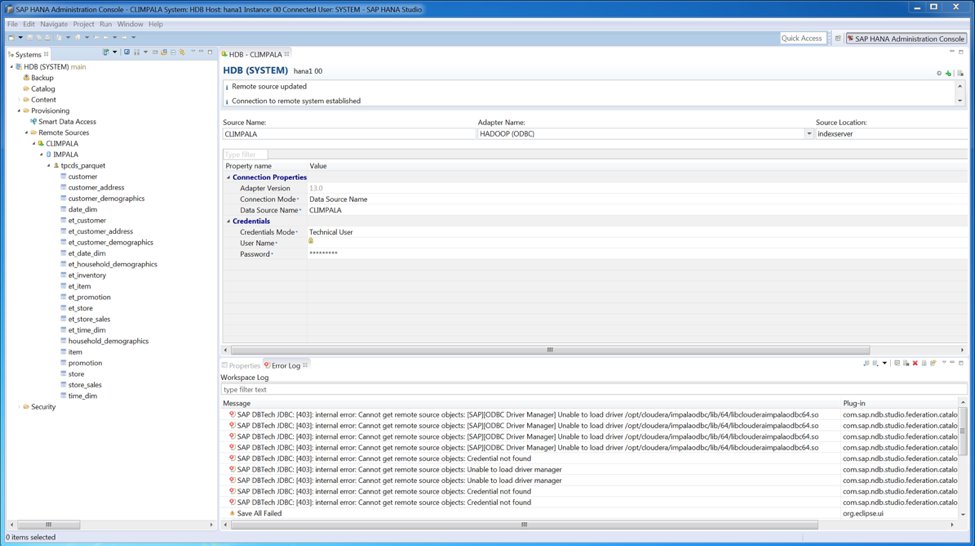Open the File menu
975x546 pixels.
[12, 24]
